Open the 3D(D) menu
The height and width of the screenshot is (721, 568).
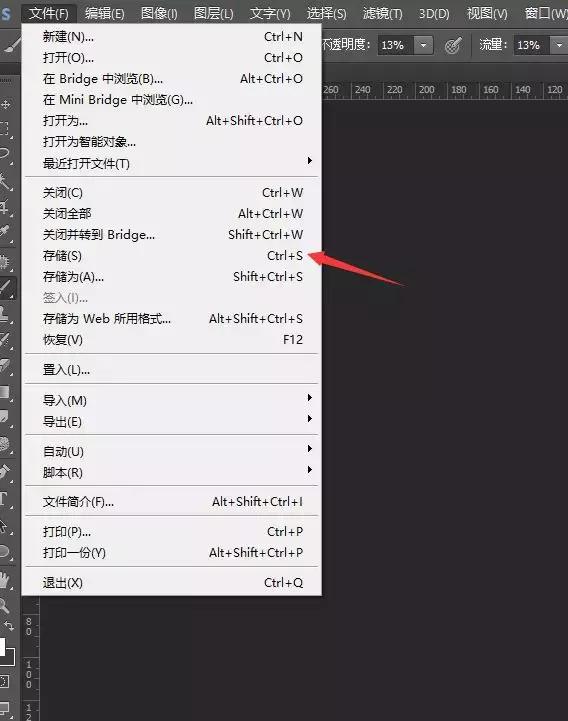tap(434, 13)
